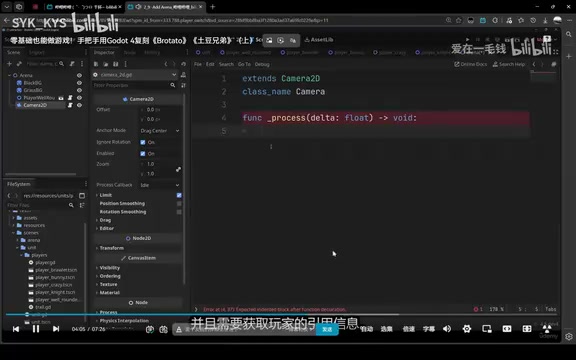576x360 pixels.
Task: Click the FileSystem sort files icon
Action: point(82,205)
